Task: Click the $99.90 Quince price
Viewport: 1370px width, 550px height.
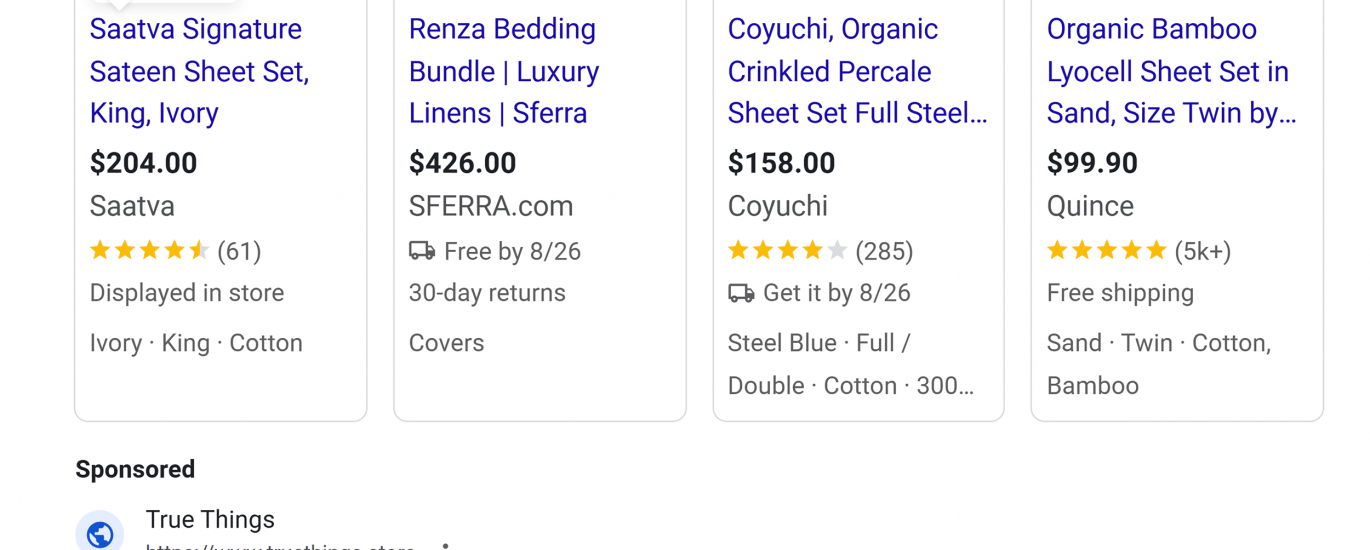Action: [1092, 163]
